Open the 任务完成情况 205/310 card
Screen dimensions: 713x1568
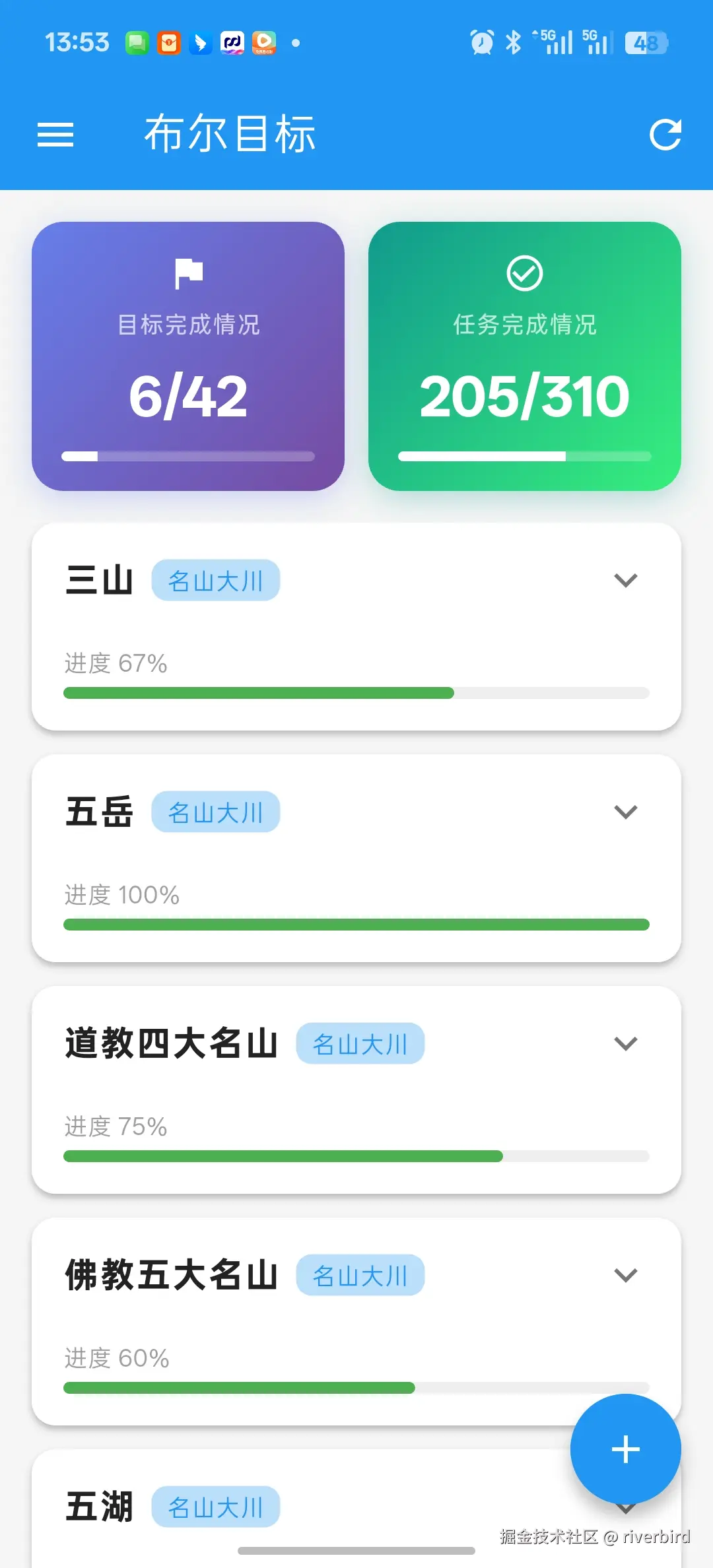point(525,356)
